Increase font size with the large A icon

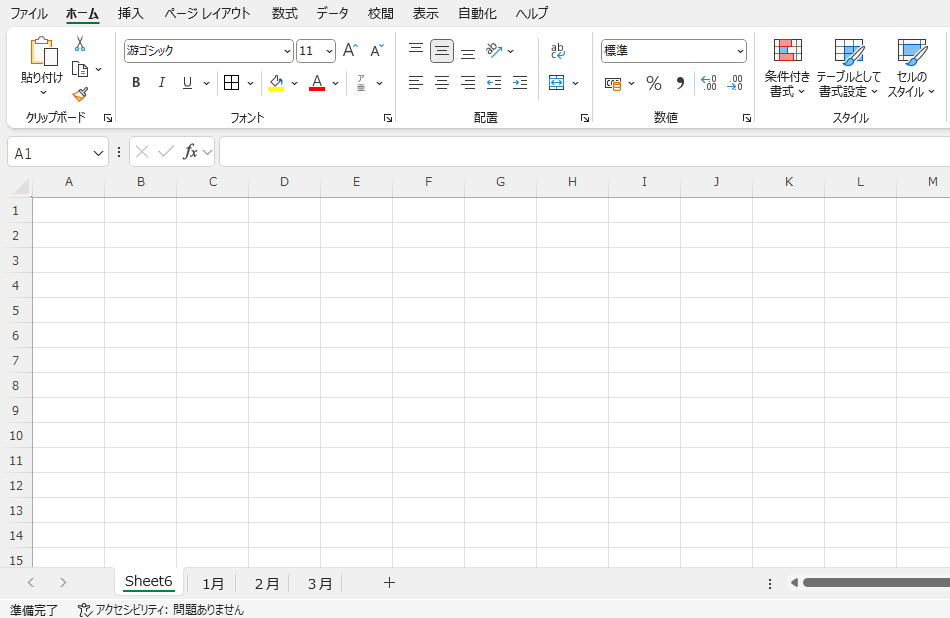(x=350, y=50)
